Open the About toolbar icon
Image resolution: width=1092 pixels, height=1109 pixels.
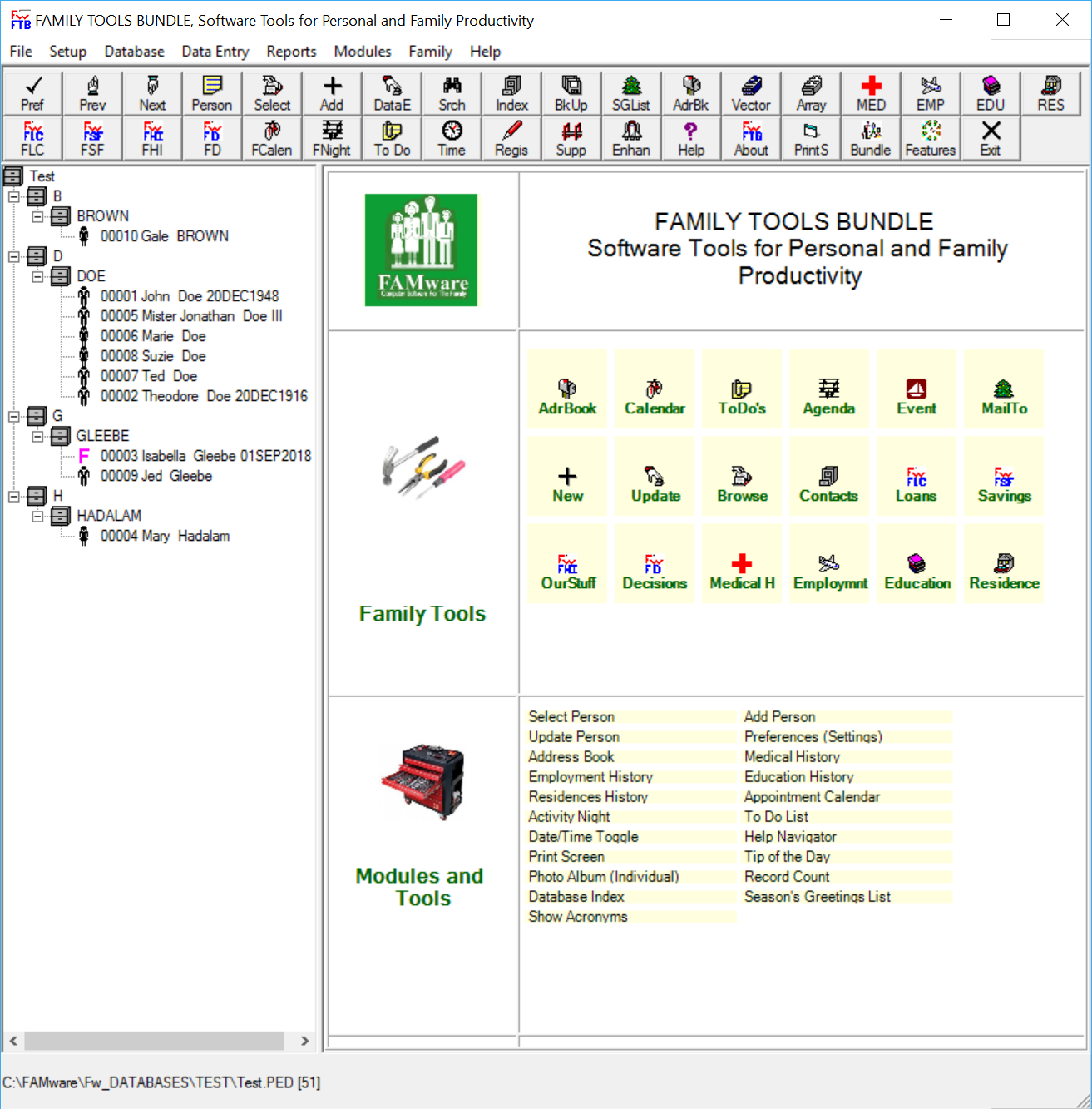pyautogui.click(x=751, y=138)
